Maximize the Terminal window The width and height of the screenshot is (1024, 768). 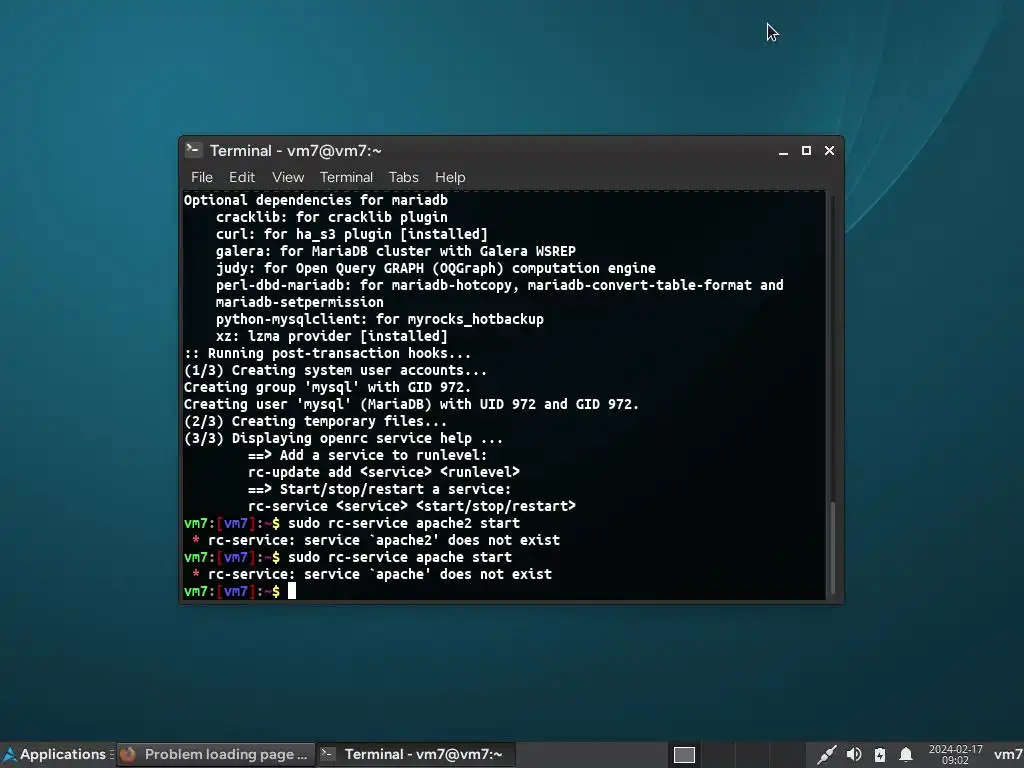click(807, 151)
